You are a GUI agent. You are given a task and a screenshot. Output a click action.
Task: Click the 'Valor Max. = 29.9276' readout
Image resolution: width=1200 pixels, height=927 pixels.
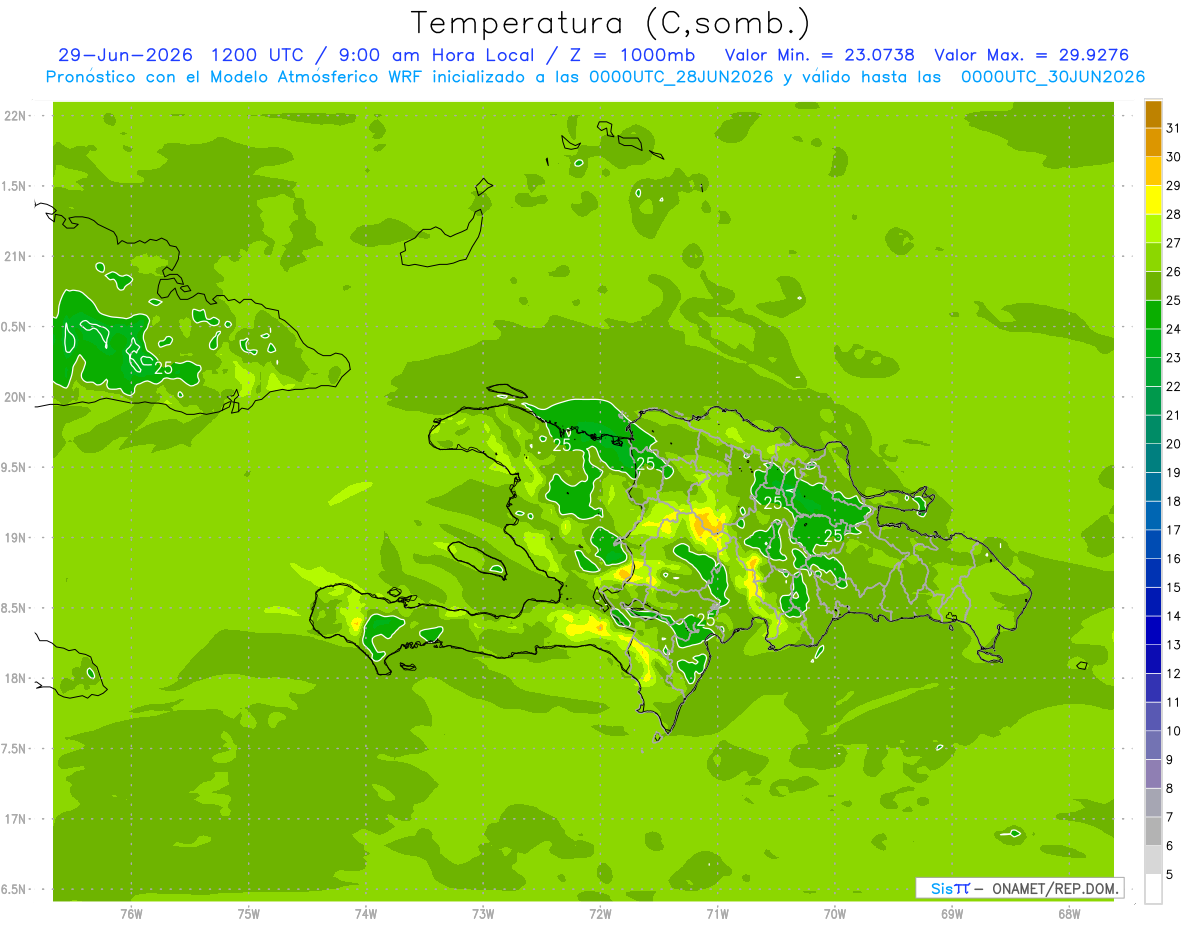[x=1032, y=55]
